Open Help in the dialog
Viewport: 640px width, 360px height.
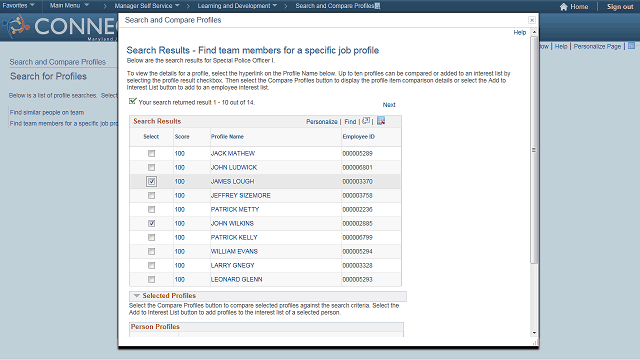[x=519, y=32]
